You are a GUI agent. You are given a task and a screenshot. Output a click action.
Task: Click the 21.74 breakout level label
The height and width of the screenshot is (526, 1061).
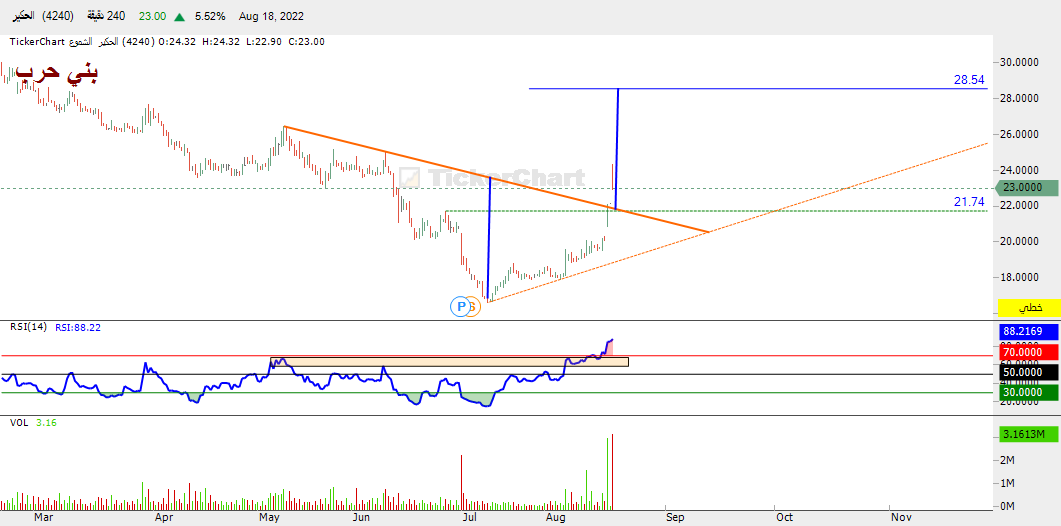click(x=968, y=202)
